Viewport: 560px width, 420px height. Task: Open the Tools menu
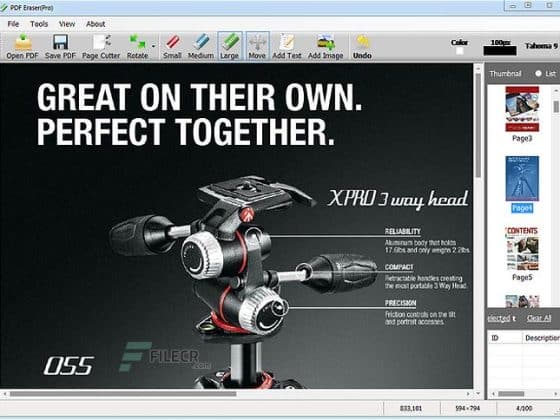pyautogui.click(x=39, y=24)
